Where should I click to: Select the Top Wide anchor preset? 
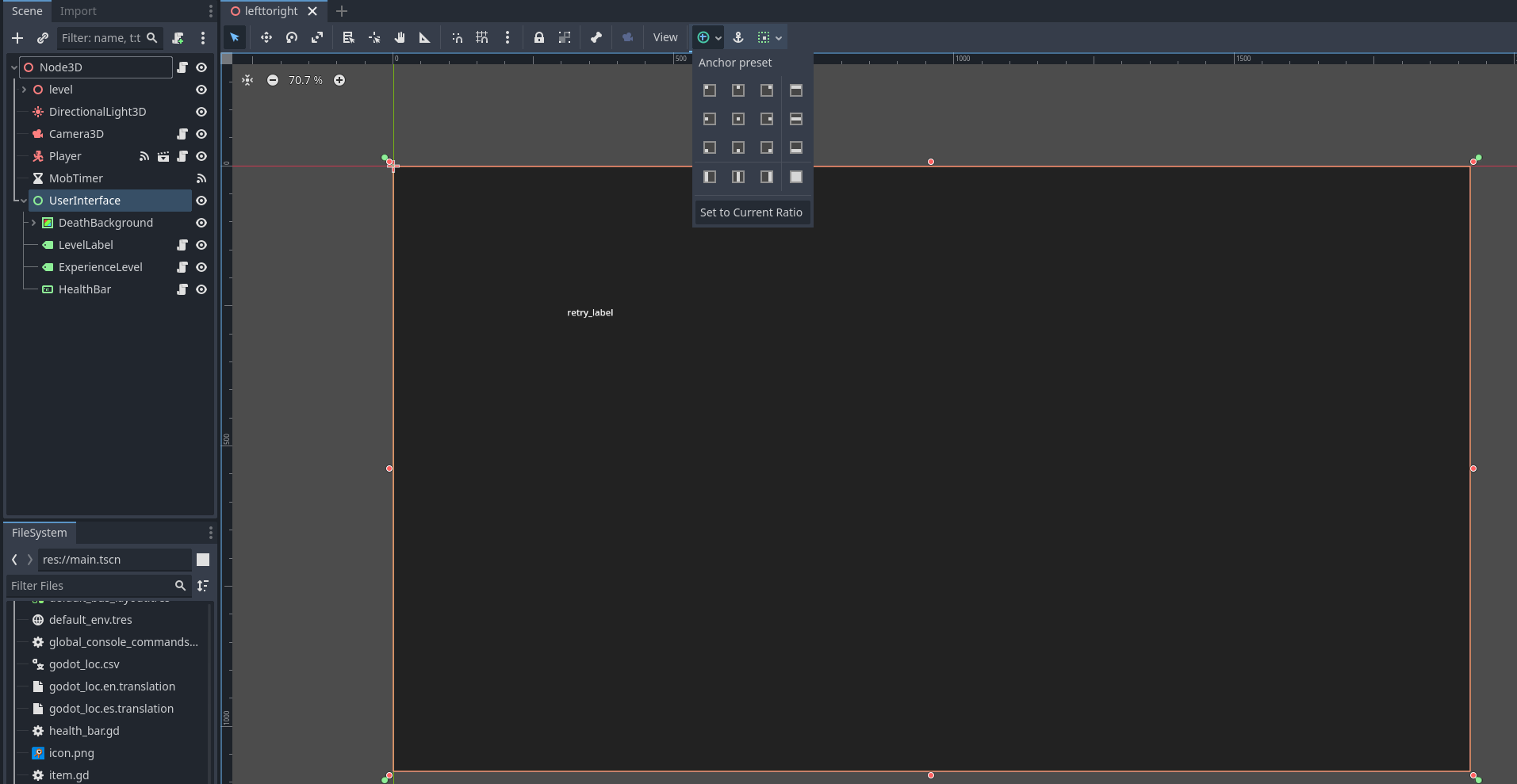point(796,90)
